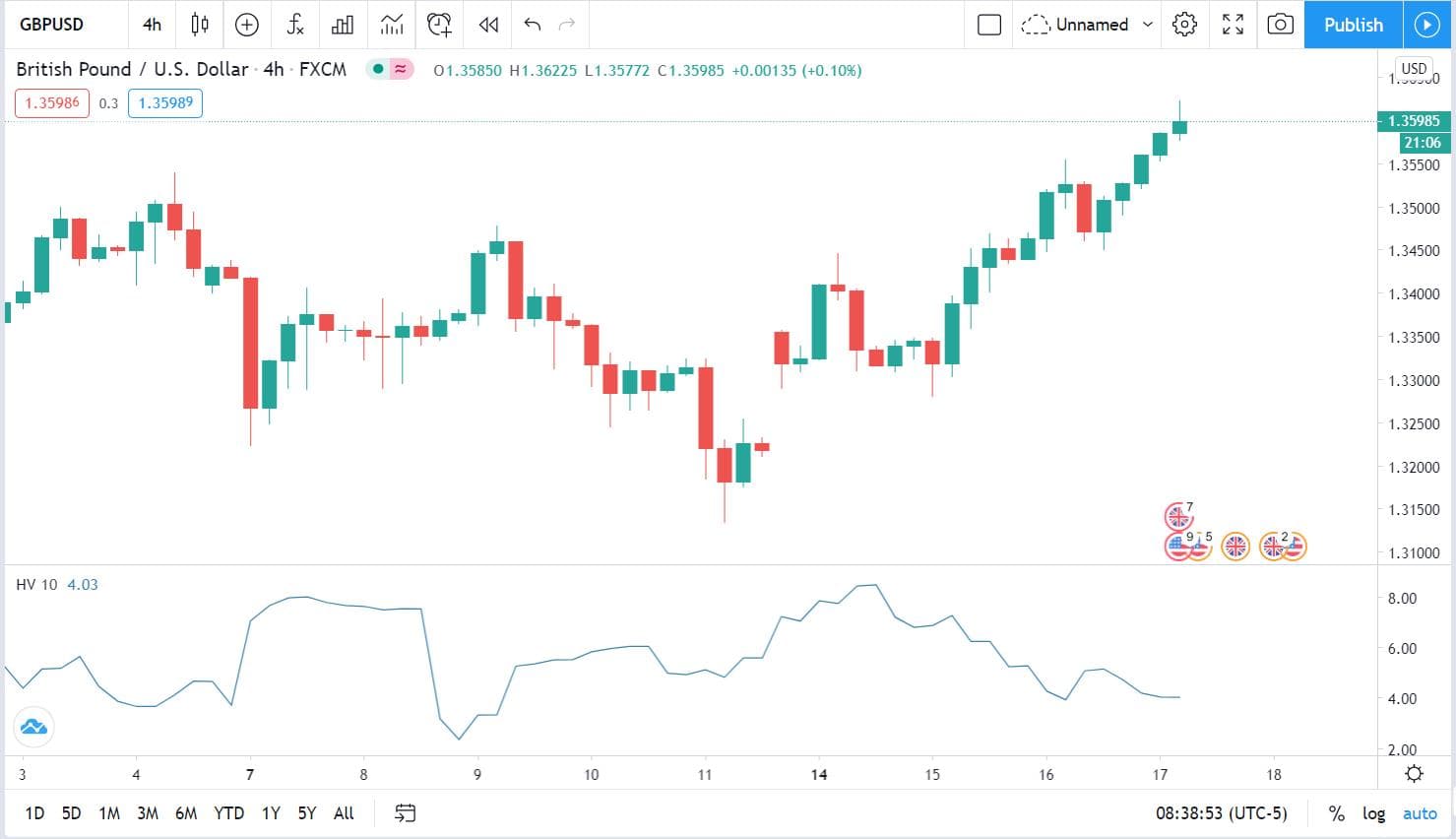Select the All date range
1456x839 pixels.
[344, 813]
